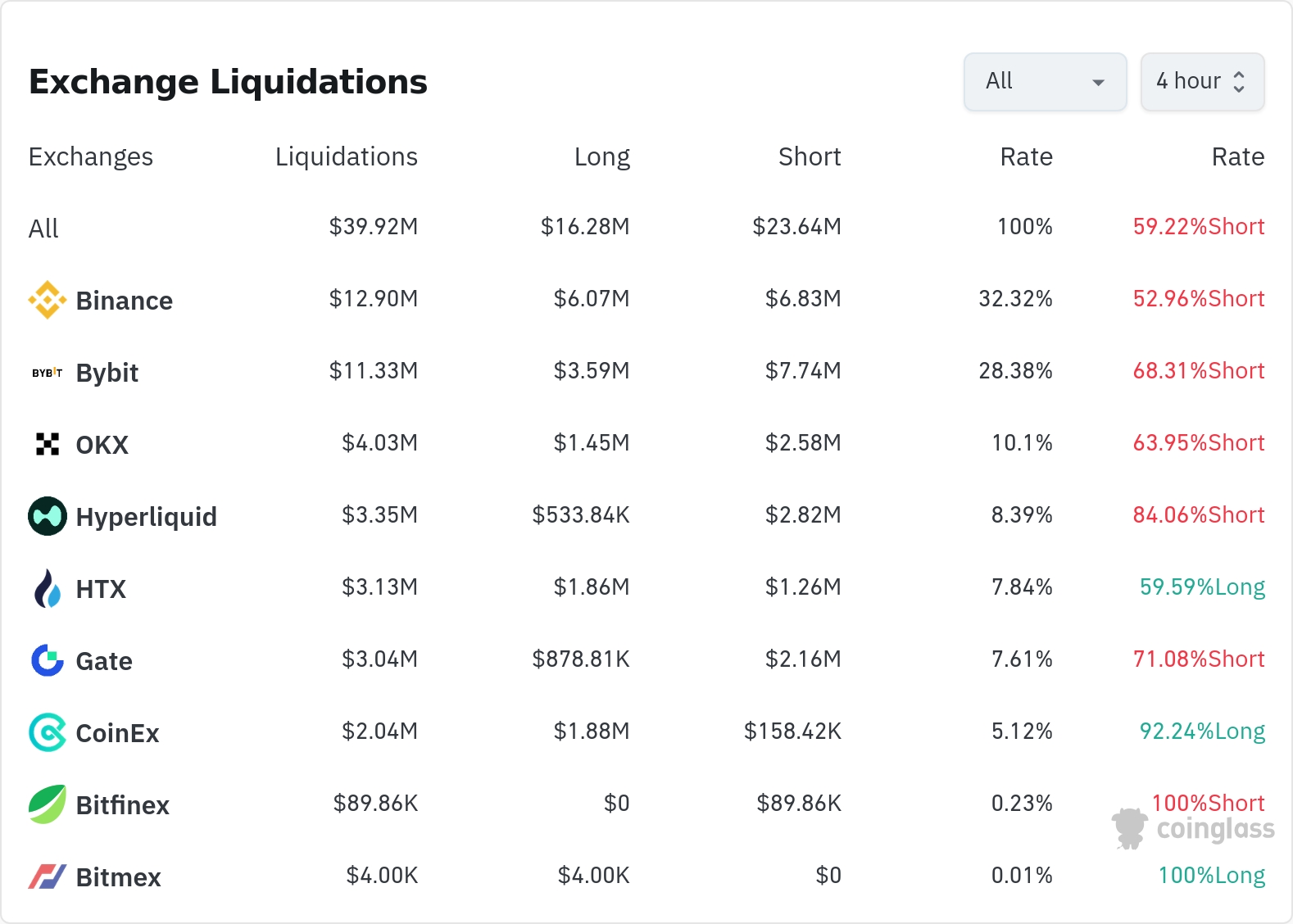
Task: Click the coinglass watermark logo
Action: pos(1194,829)
